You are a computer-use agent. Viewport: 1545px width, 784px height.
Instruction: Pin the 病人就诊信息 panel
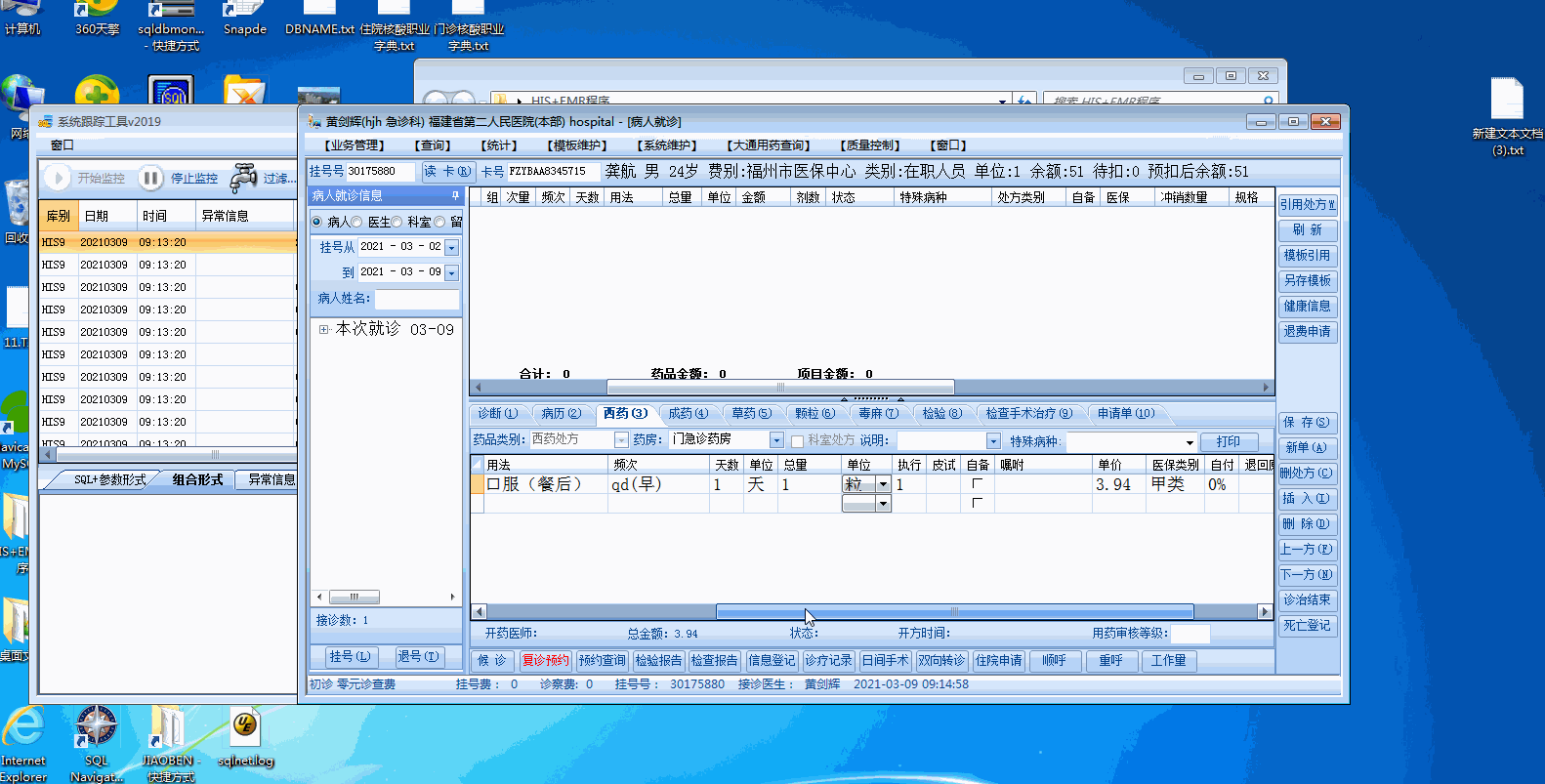[454, 196]
